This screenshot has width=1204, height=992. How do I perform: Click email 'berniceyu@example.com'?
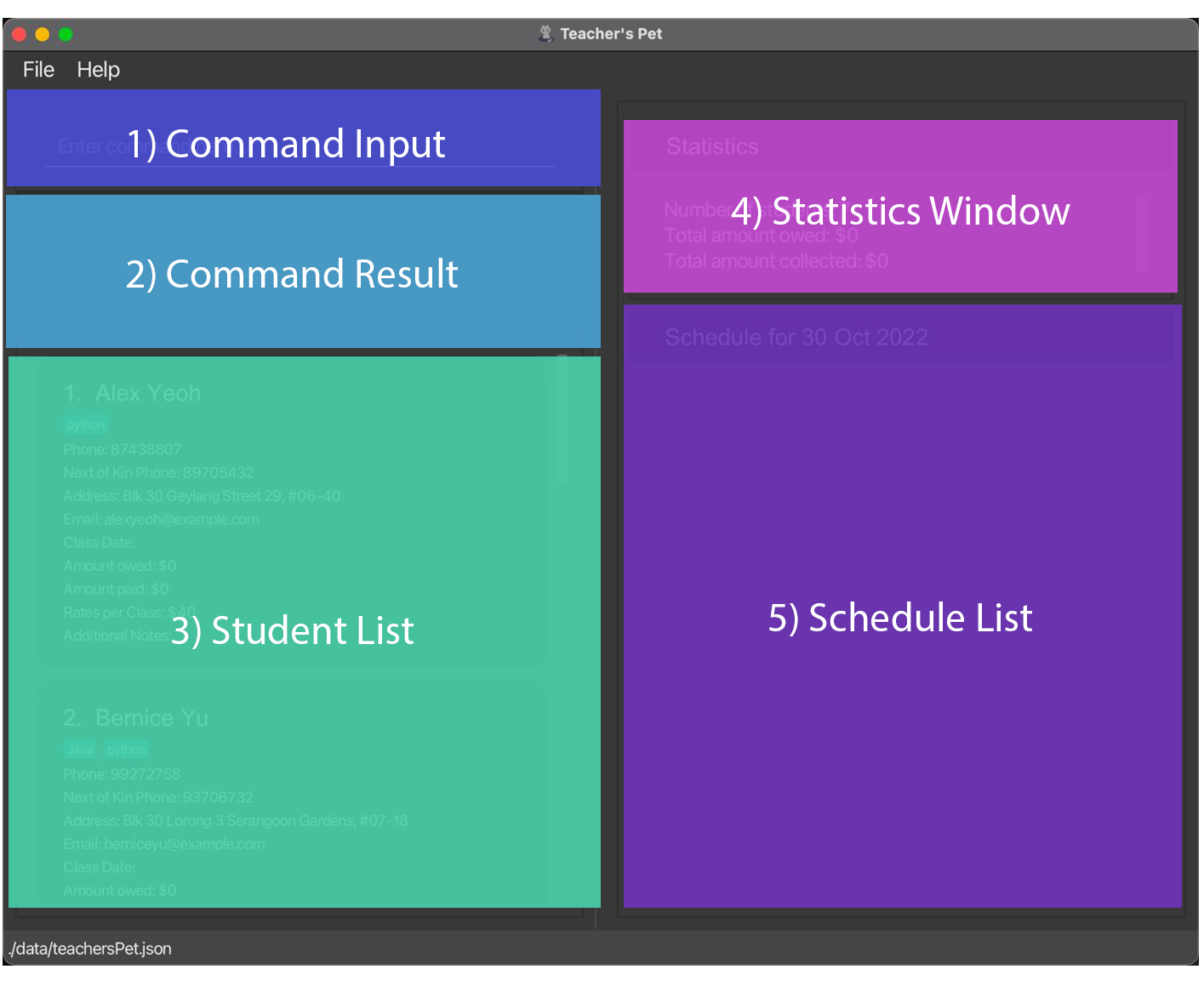click(185, 844)
